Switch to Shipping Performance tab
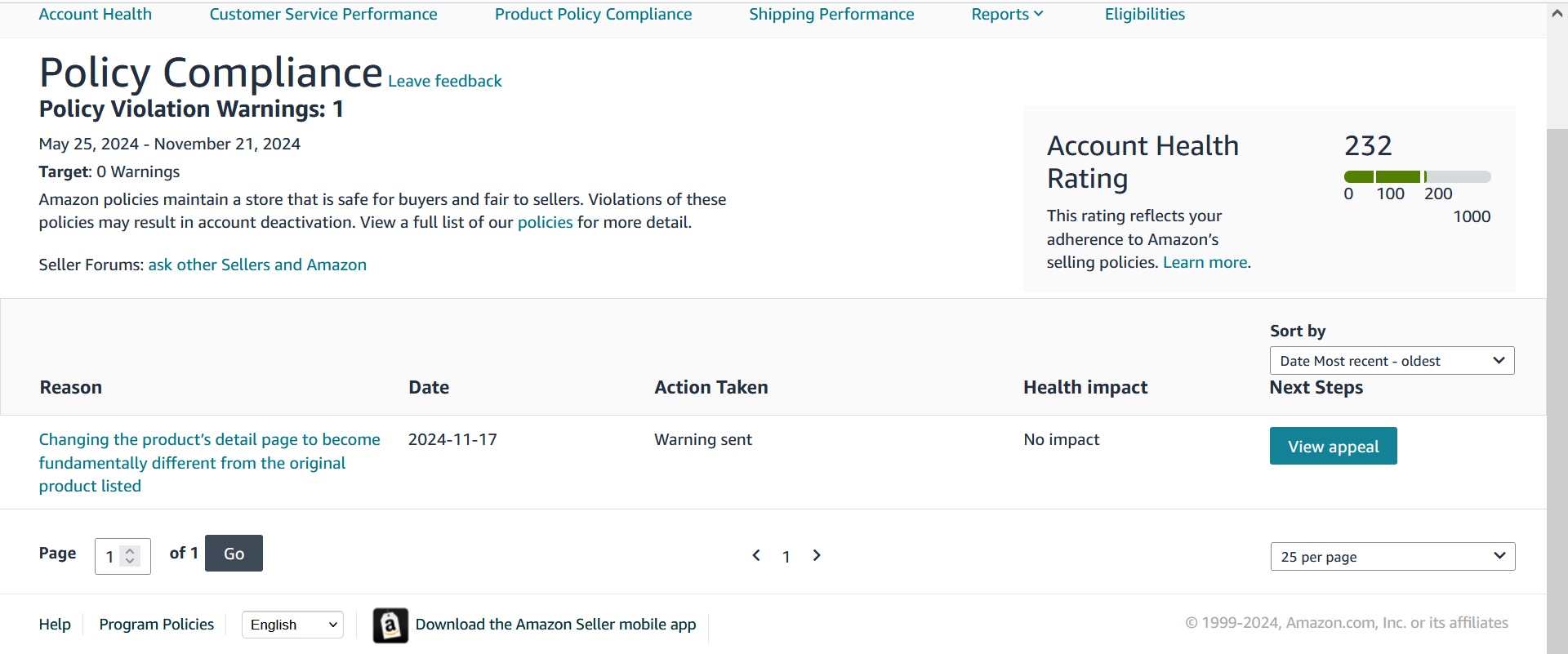Image resolution: width=1568 pixels, height=654 pixels. 831,14
